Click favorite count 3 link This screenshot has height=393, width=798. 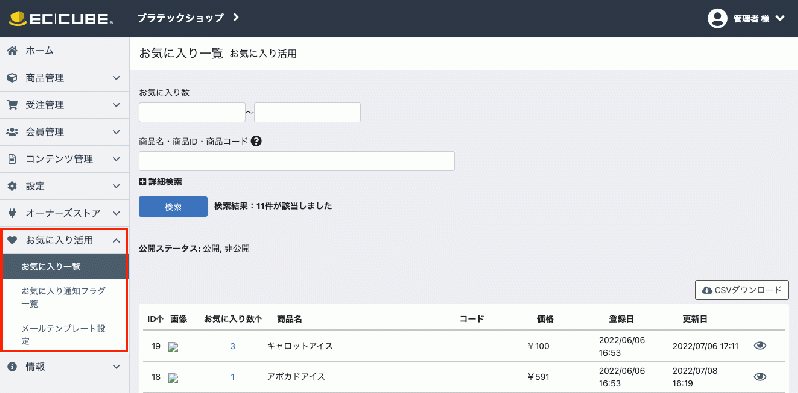click(233, 346)
